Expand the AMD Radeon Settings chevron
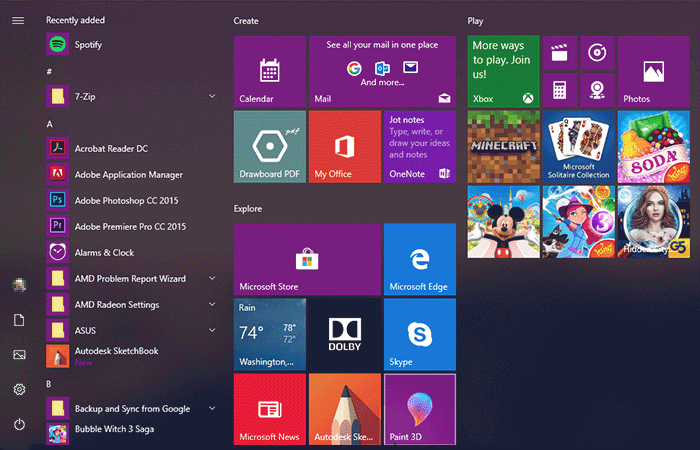Screen dimensions: 700x450 [x=212, y=304]
